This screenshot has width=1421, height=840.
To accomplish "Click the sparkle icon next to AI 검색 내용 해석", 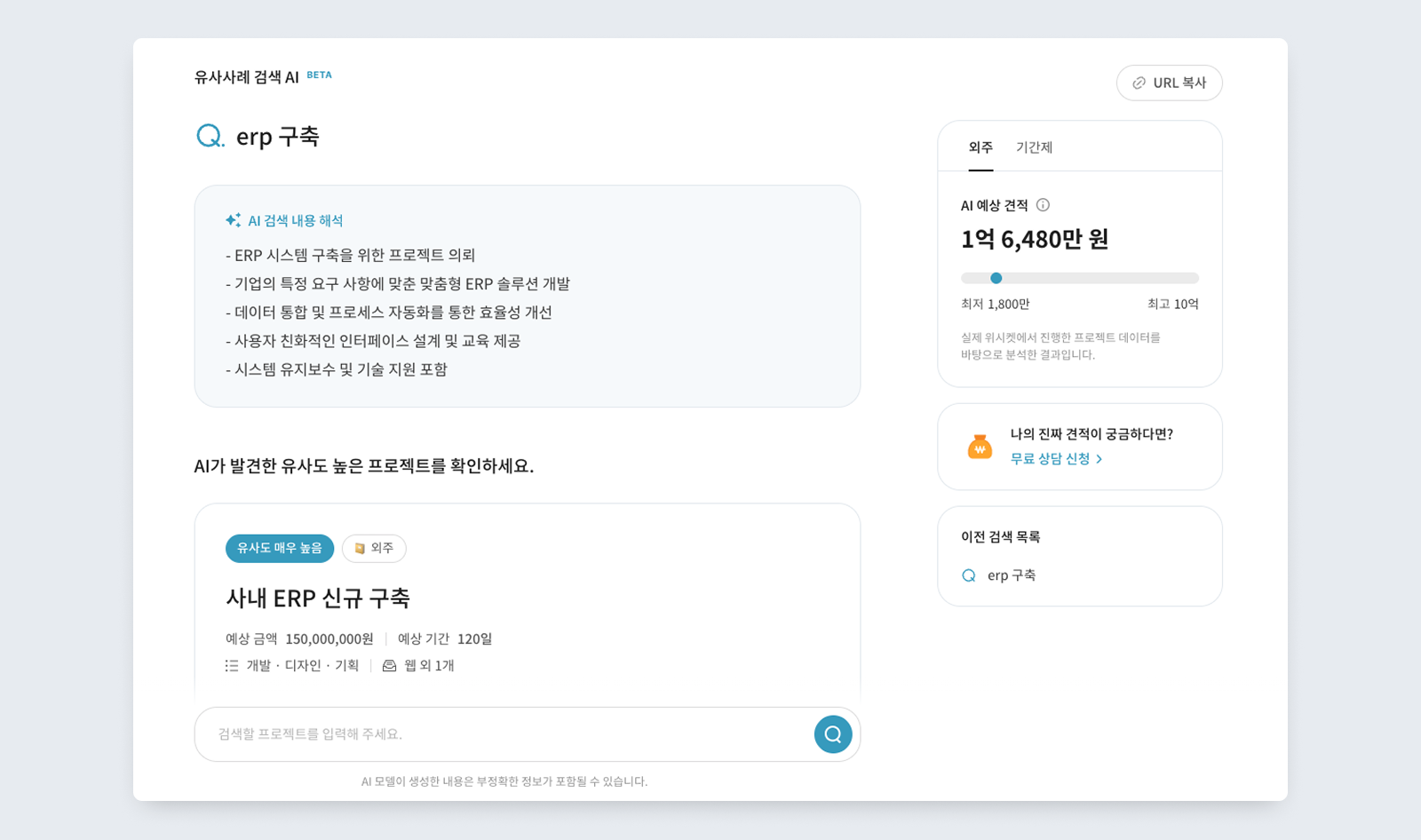I will [233, 218].
